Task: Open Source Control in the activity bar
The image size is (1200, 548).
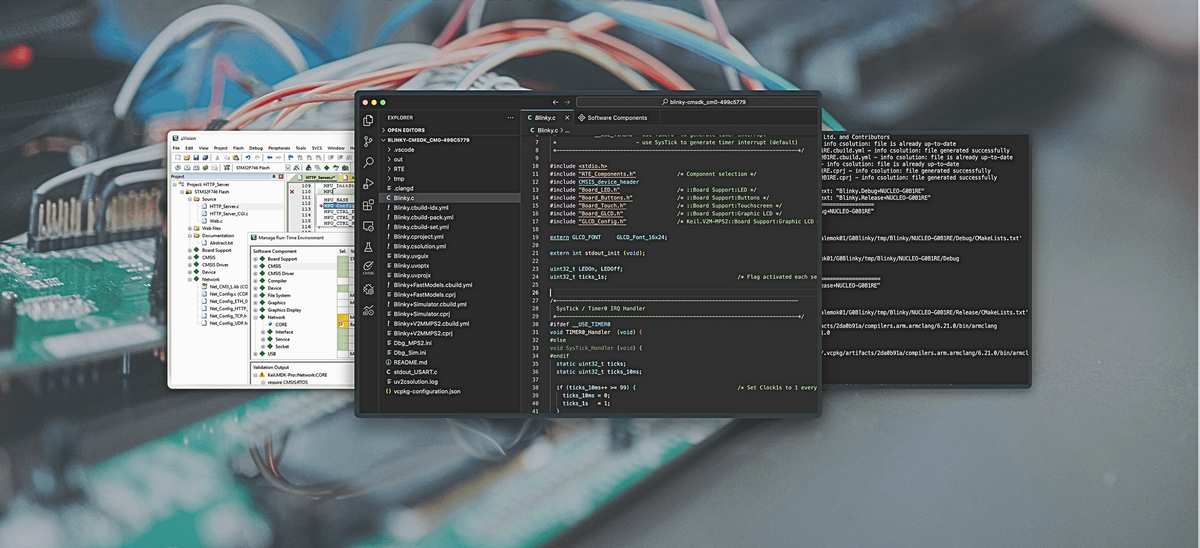Action: pos(368,141)
